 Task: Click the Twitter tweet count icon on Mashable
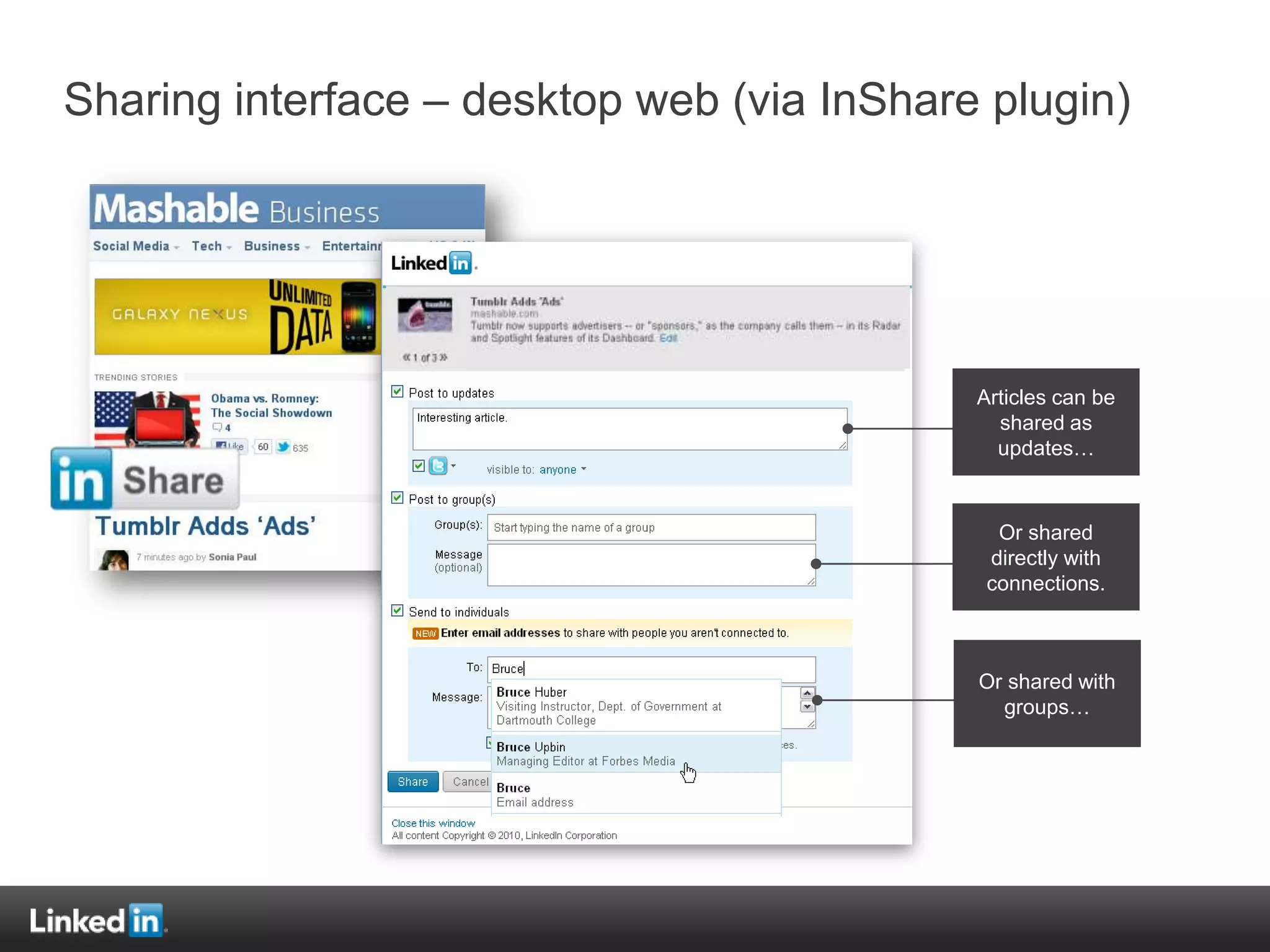pyautogui.click(x=283, y=447)
